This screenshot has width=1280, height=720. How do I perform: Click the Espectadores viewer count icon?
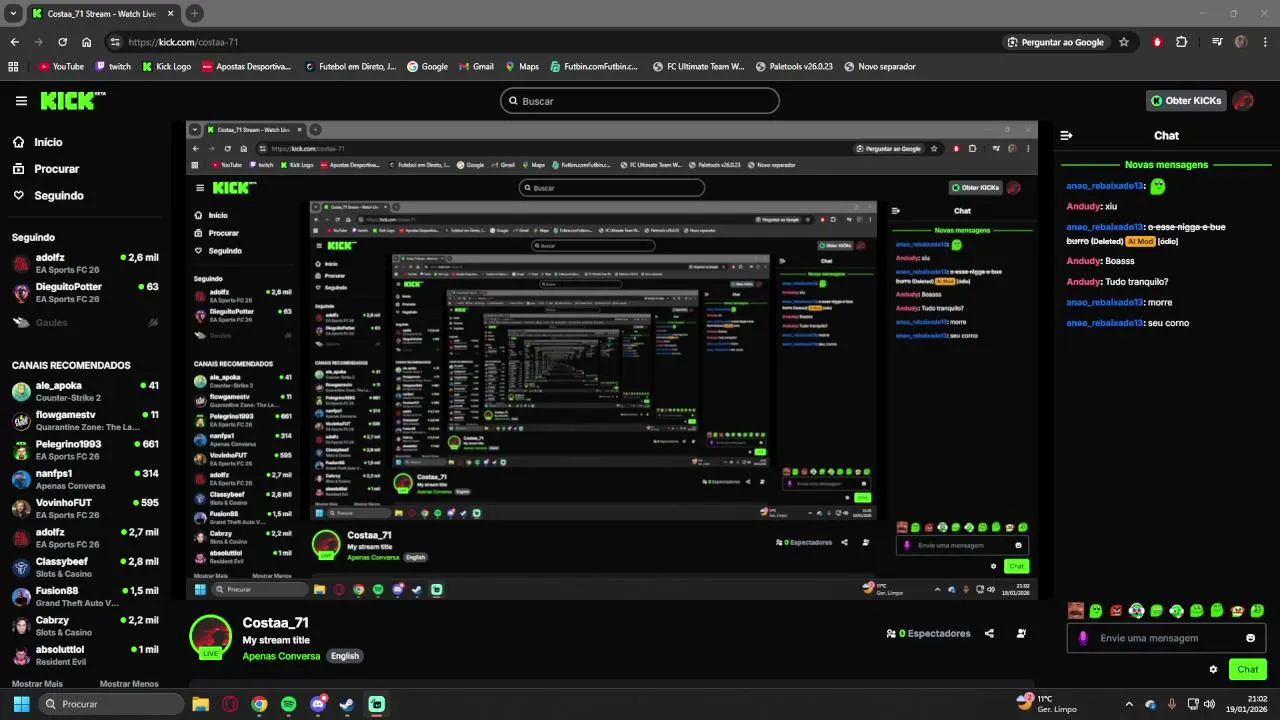pos(891,633)
